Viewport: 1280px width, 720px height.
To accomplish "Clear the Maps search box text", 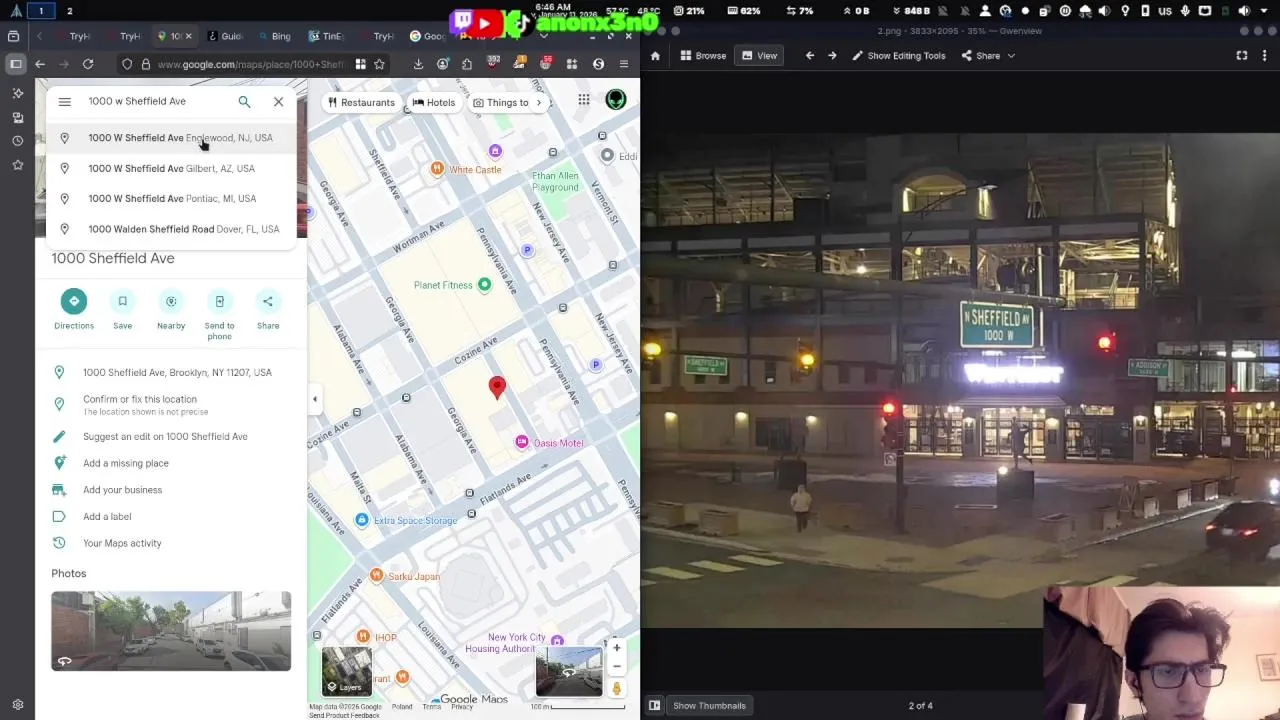I will [278, 101].
